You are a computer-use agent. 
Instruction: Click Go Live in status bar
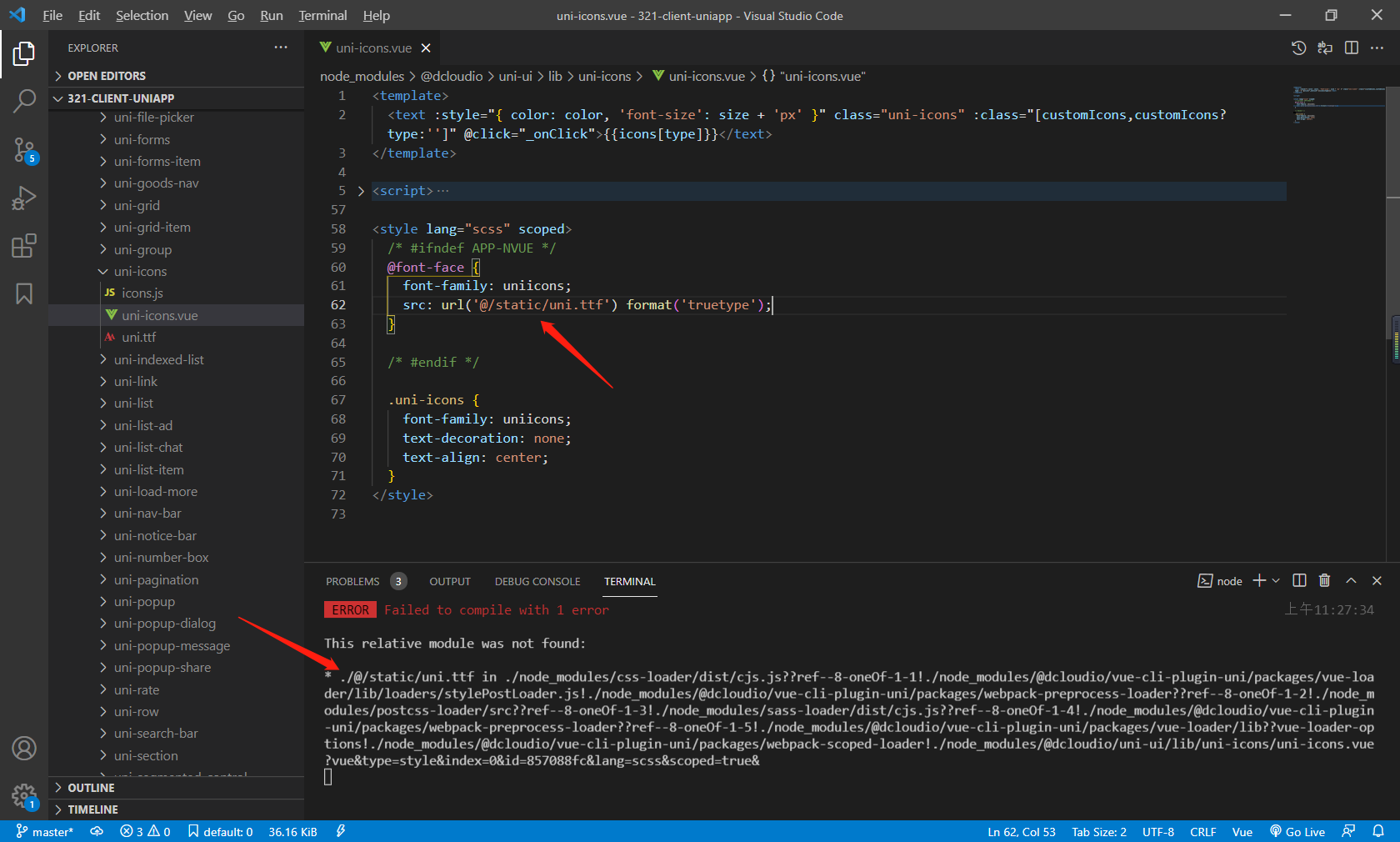point(1297,831)
